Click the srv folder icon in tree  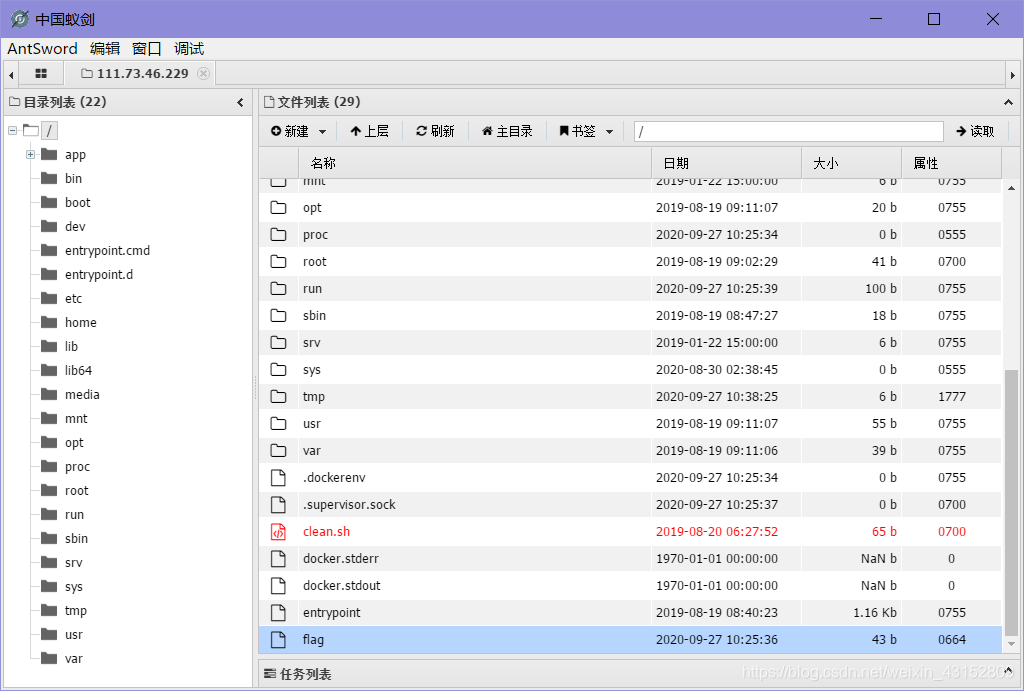49,562
